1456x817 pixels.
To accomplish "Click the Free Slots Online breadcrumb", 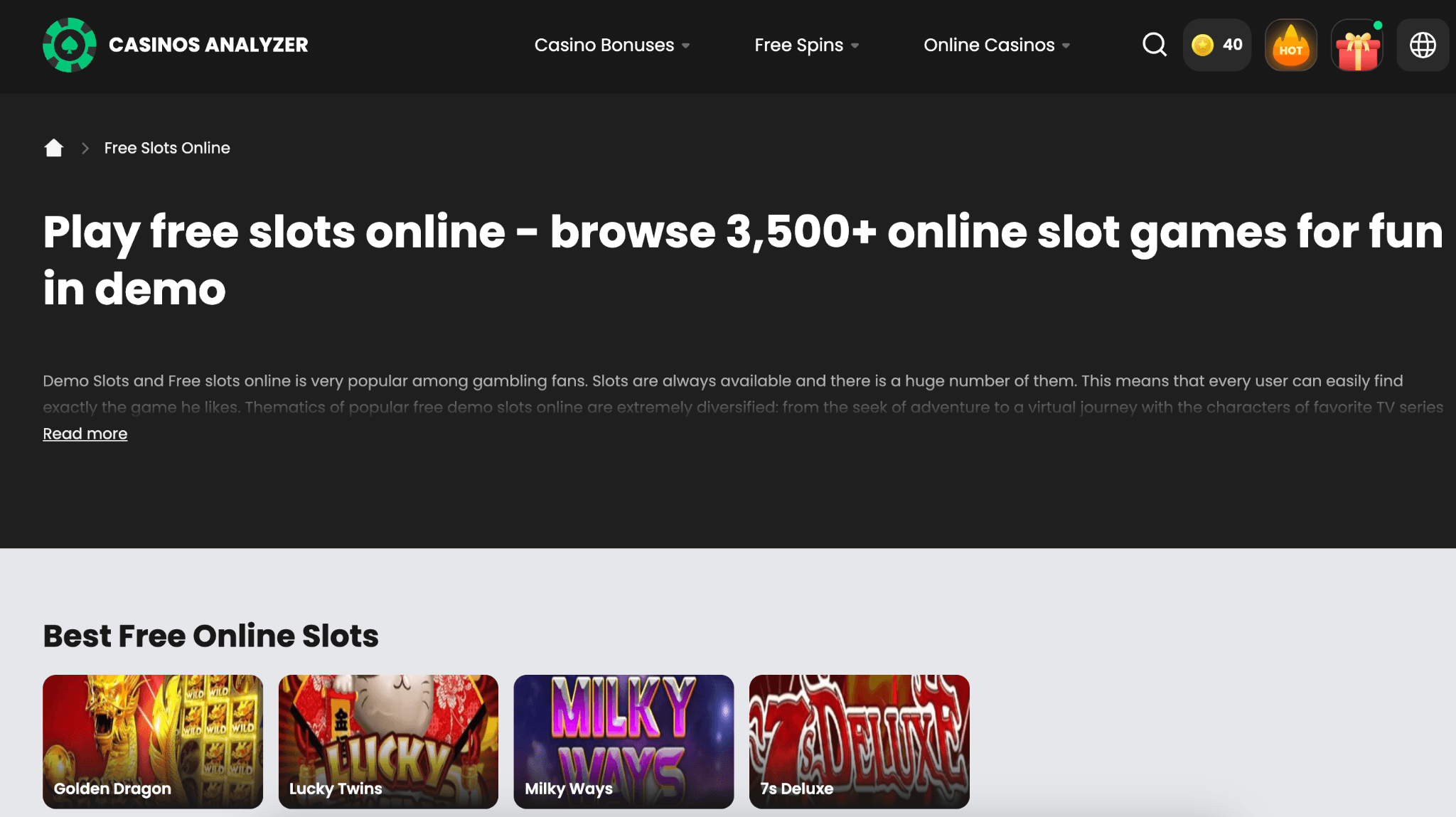I will tap(167, 148).
